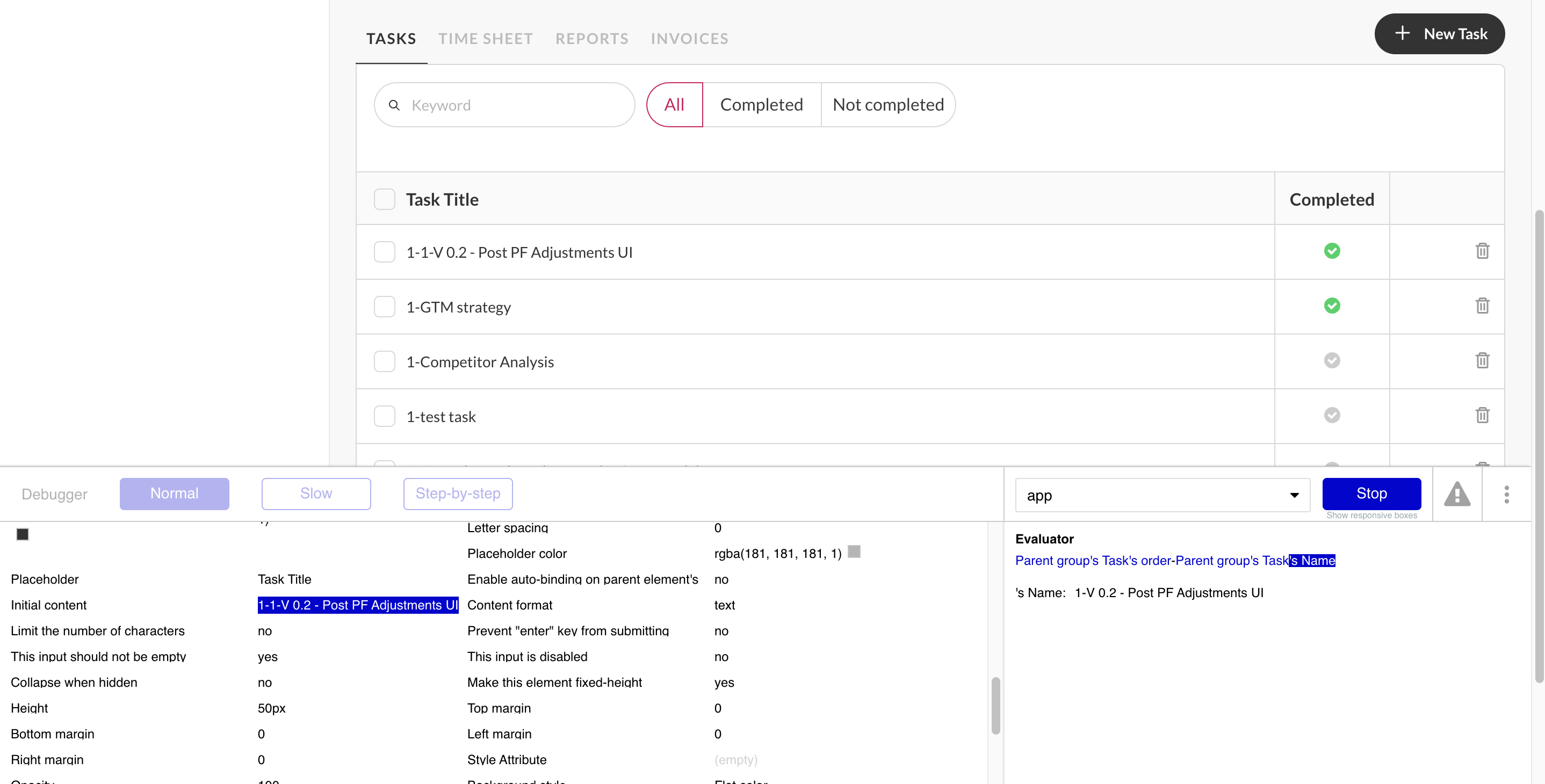
Task: Open the INVOICES tab
Action: pyautogui.click(x=689, y=39)
